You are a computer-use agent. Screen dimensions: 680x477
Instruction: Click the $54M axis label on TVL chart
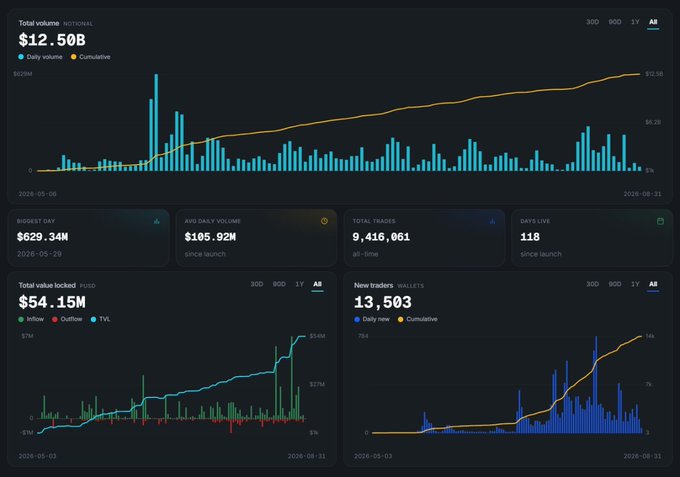pyautogui.click(x=317, y=336)
